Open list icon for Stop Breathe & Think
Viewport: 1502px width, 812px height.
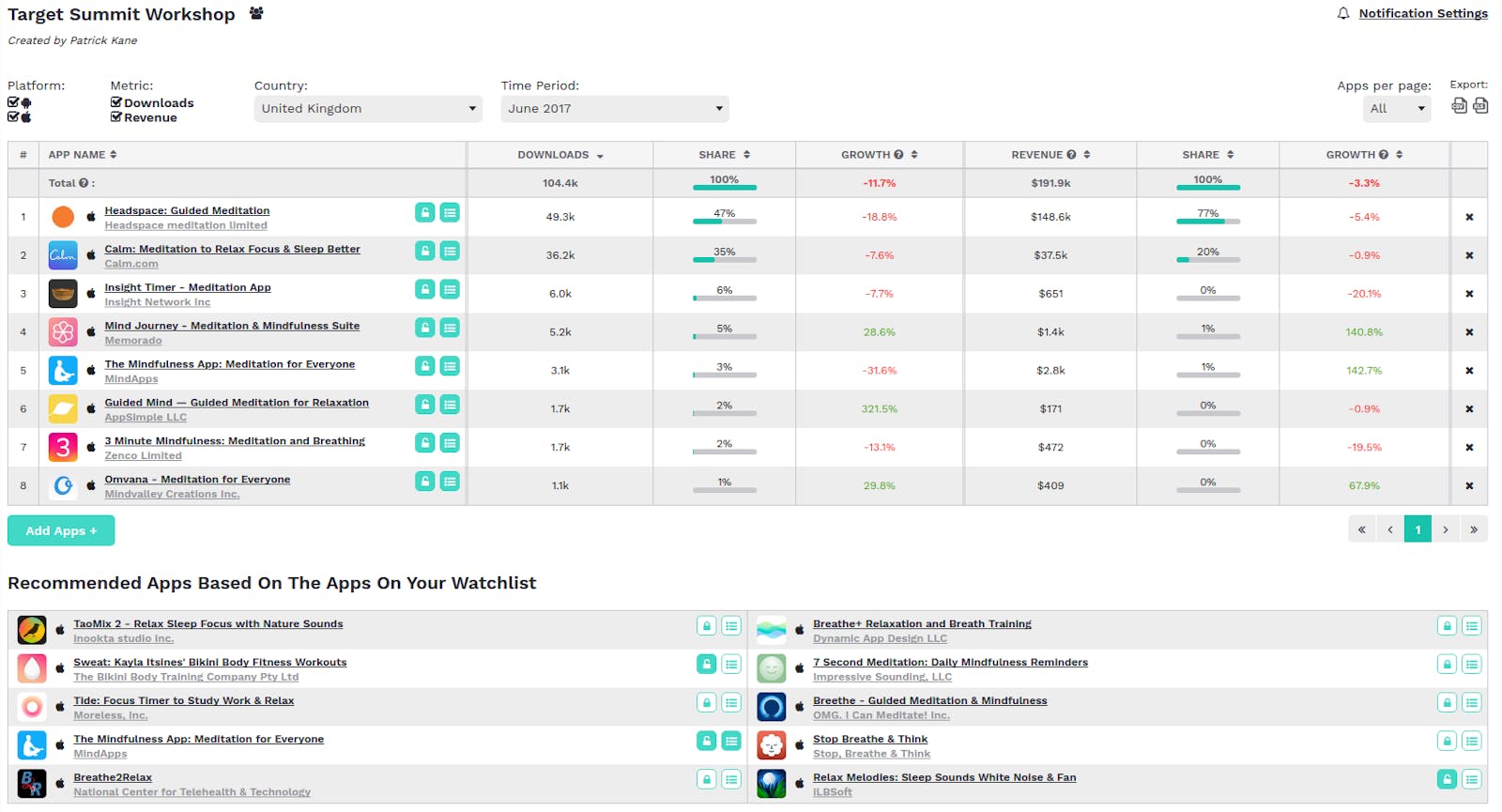(x=1472, y=742)
